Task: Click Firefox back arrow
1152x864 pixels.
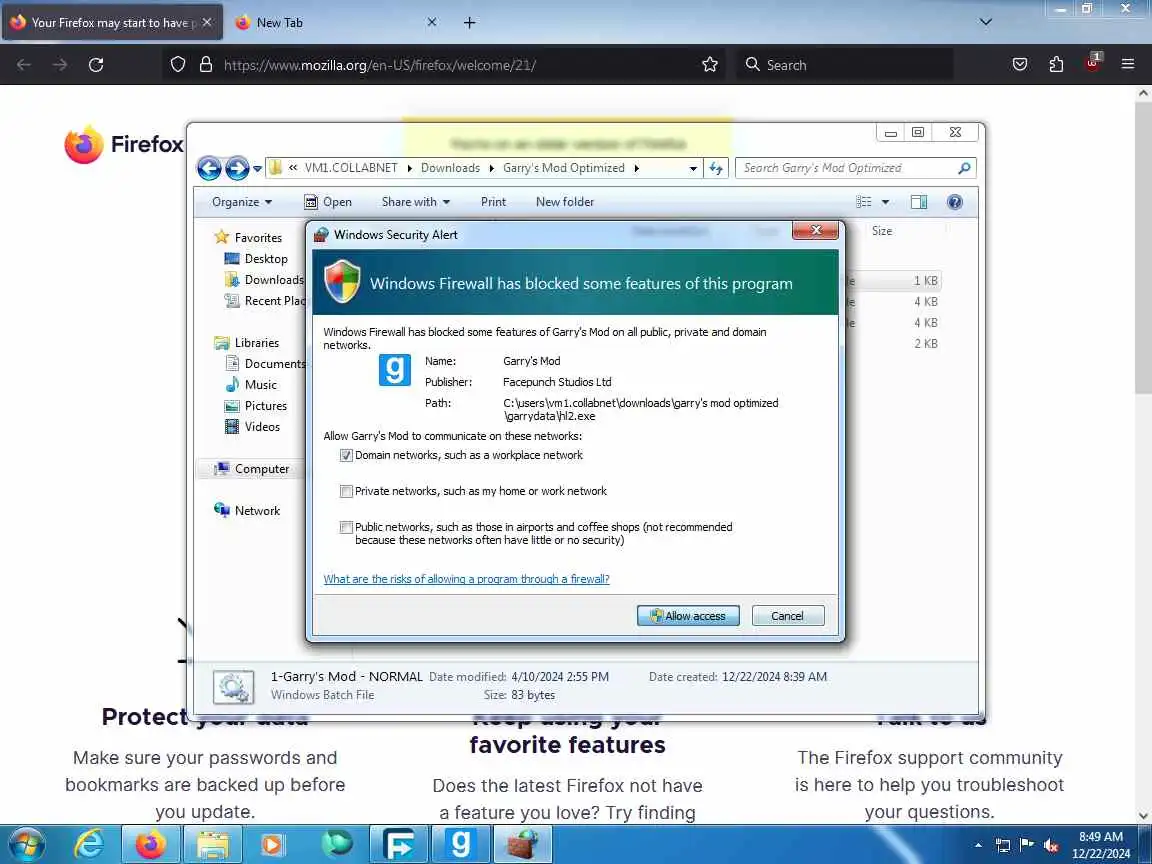Action: (x=24, y=65)
